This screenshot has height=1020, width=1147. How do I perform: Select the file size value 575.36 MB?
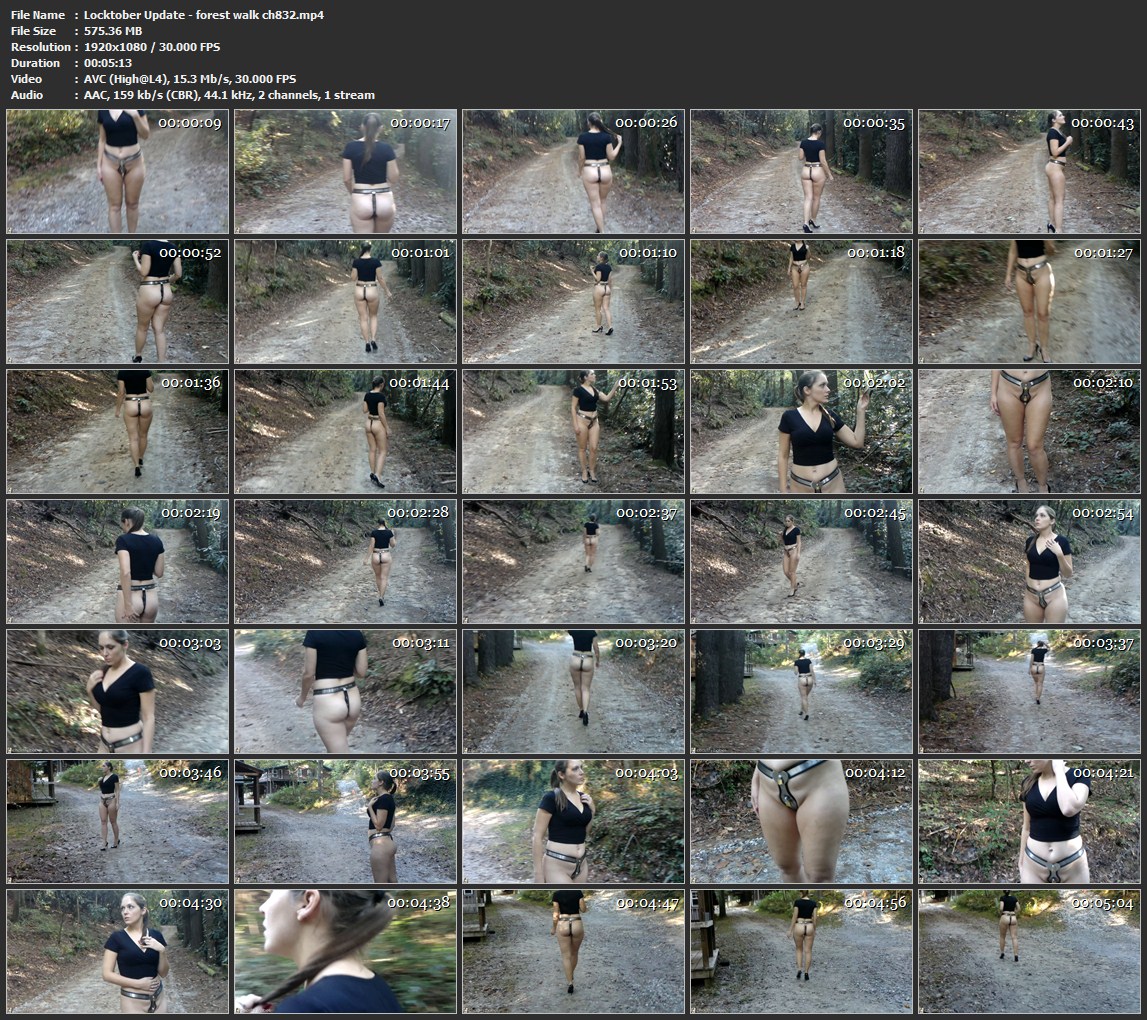(113, 31)
